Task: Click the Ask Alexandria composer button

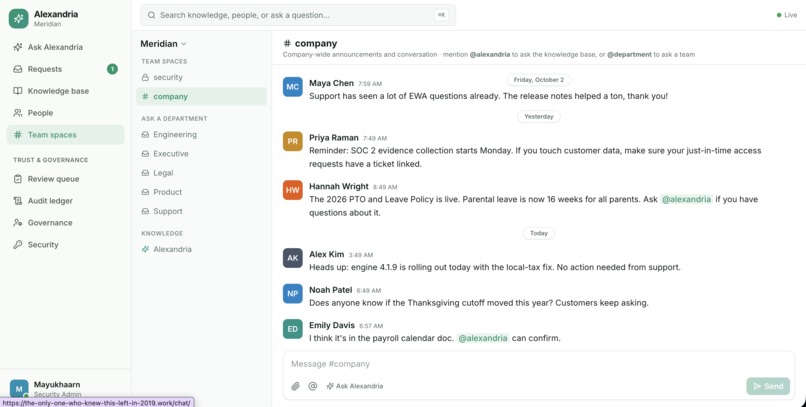Action: pyautogui.click(x=355, y=386)
